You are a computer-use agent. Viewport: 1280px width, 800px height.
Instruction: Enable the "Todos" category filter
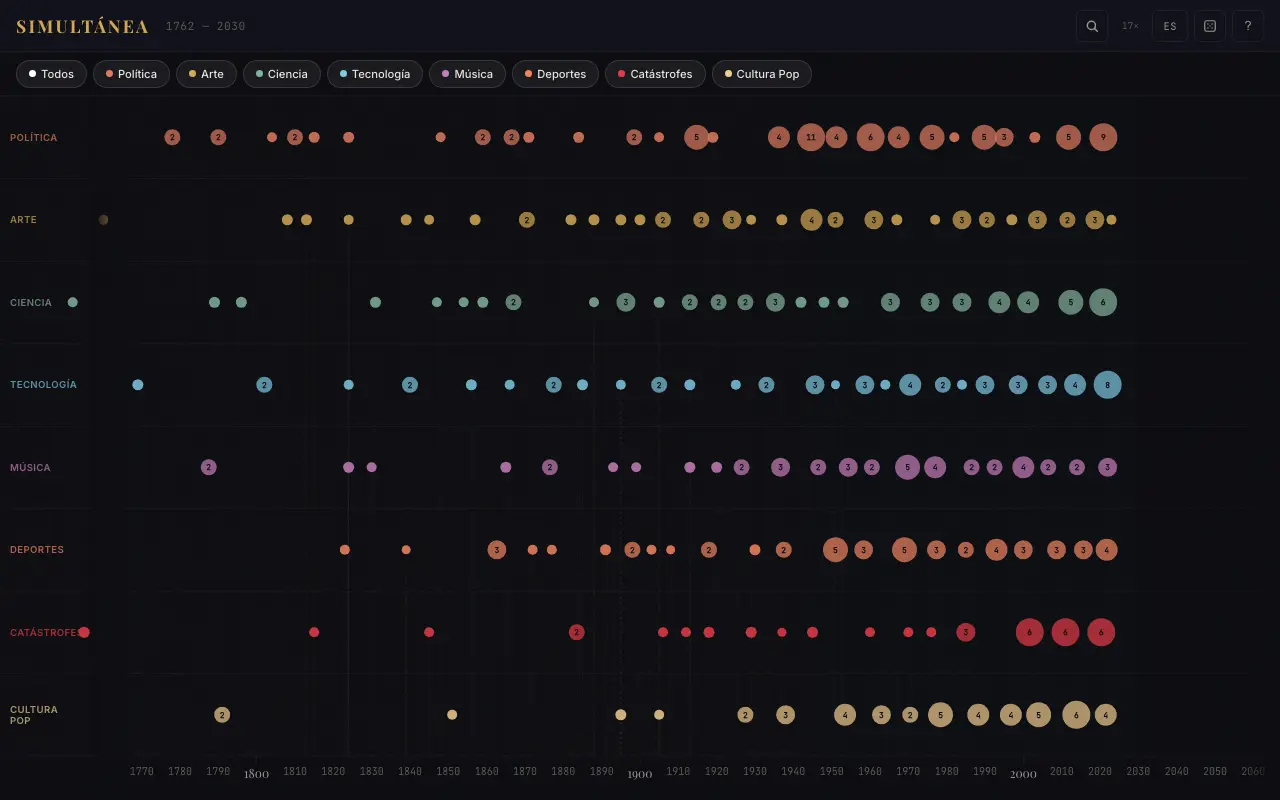51,73
